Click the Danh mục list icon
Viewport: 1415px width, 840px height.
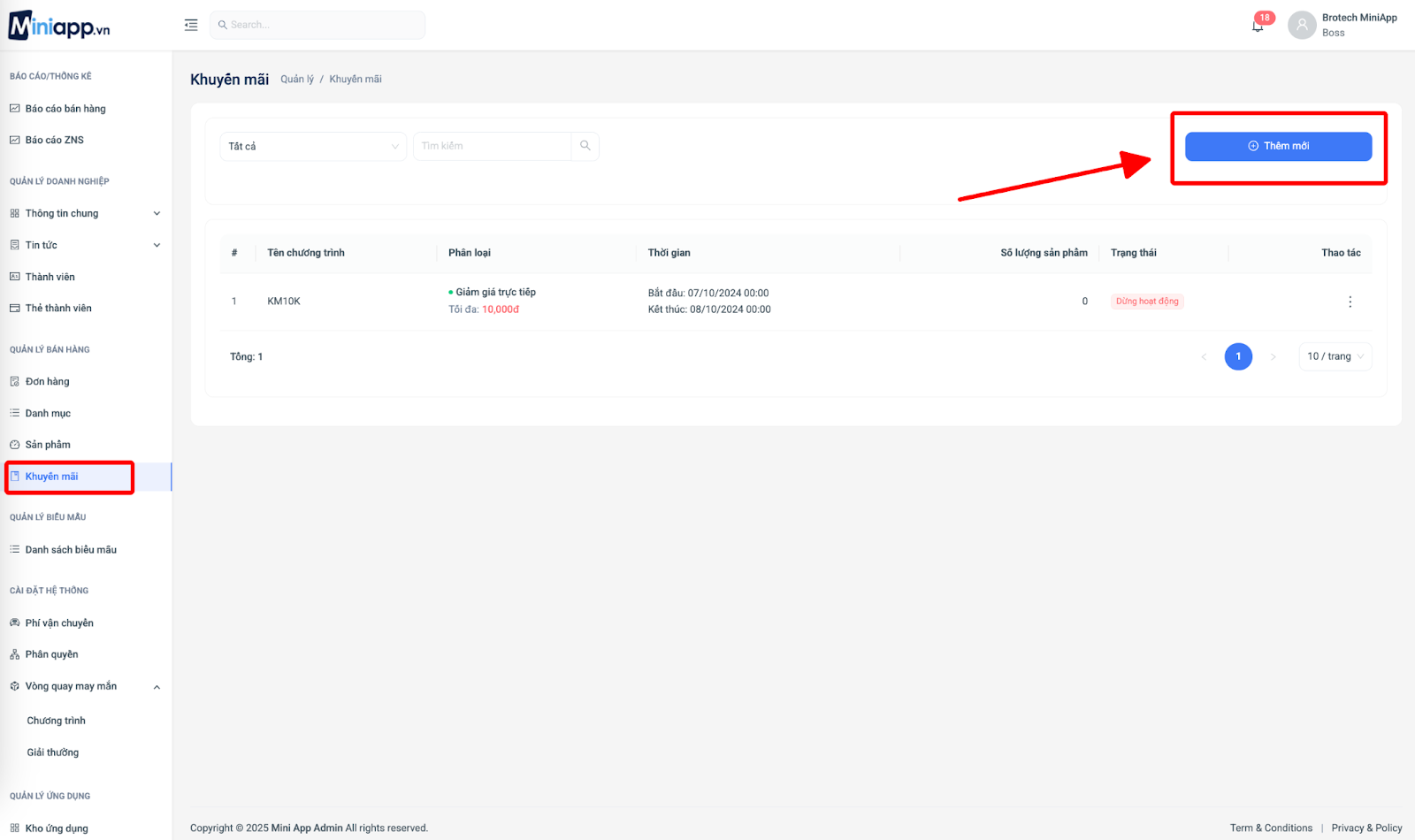[x=14, y=413]
